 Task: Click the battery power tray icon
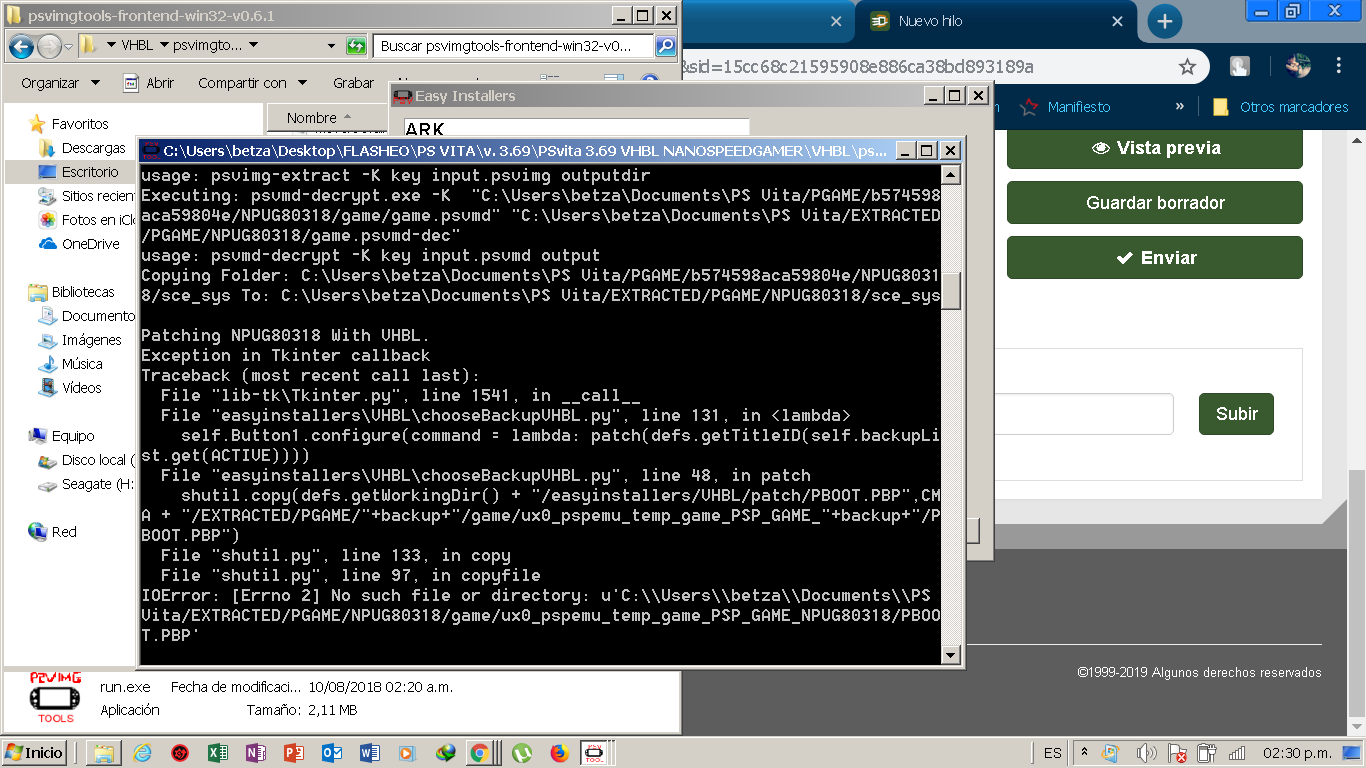point(1207,753)
